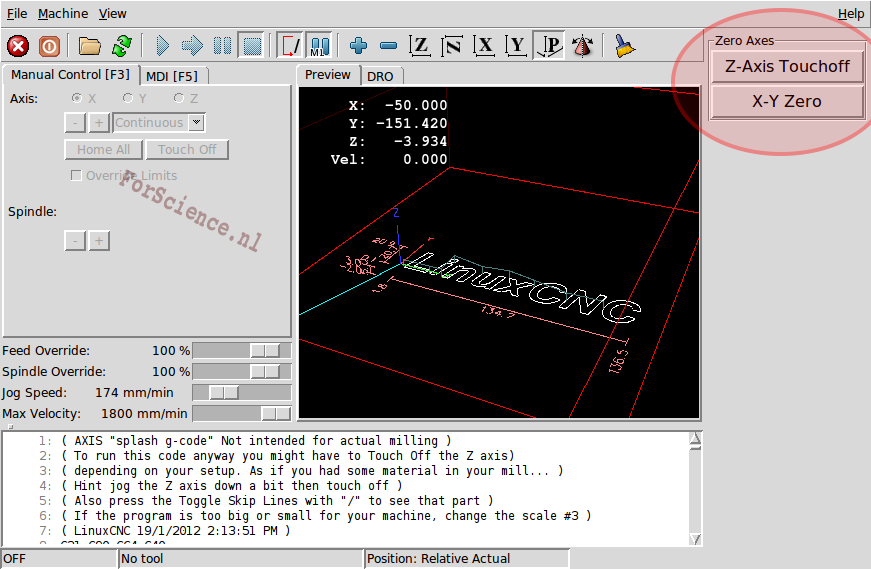871x569 pixels.
Task: Zoom in using the plus icon
Action: pyautogui.click(x=359, y=45)
